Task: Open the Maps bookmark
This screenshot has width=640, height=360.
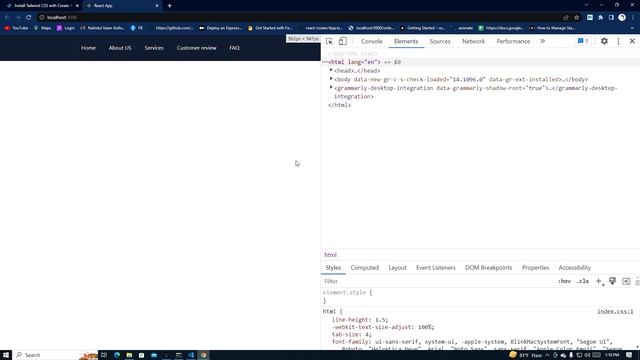Action: tap(42, 28)
